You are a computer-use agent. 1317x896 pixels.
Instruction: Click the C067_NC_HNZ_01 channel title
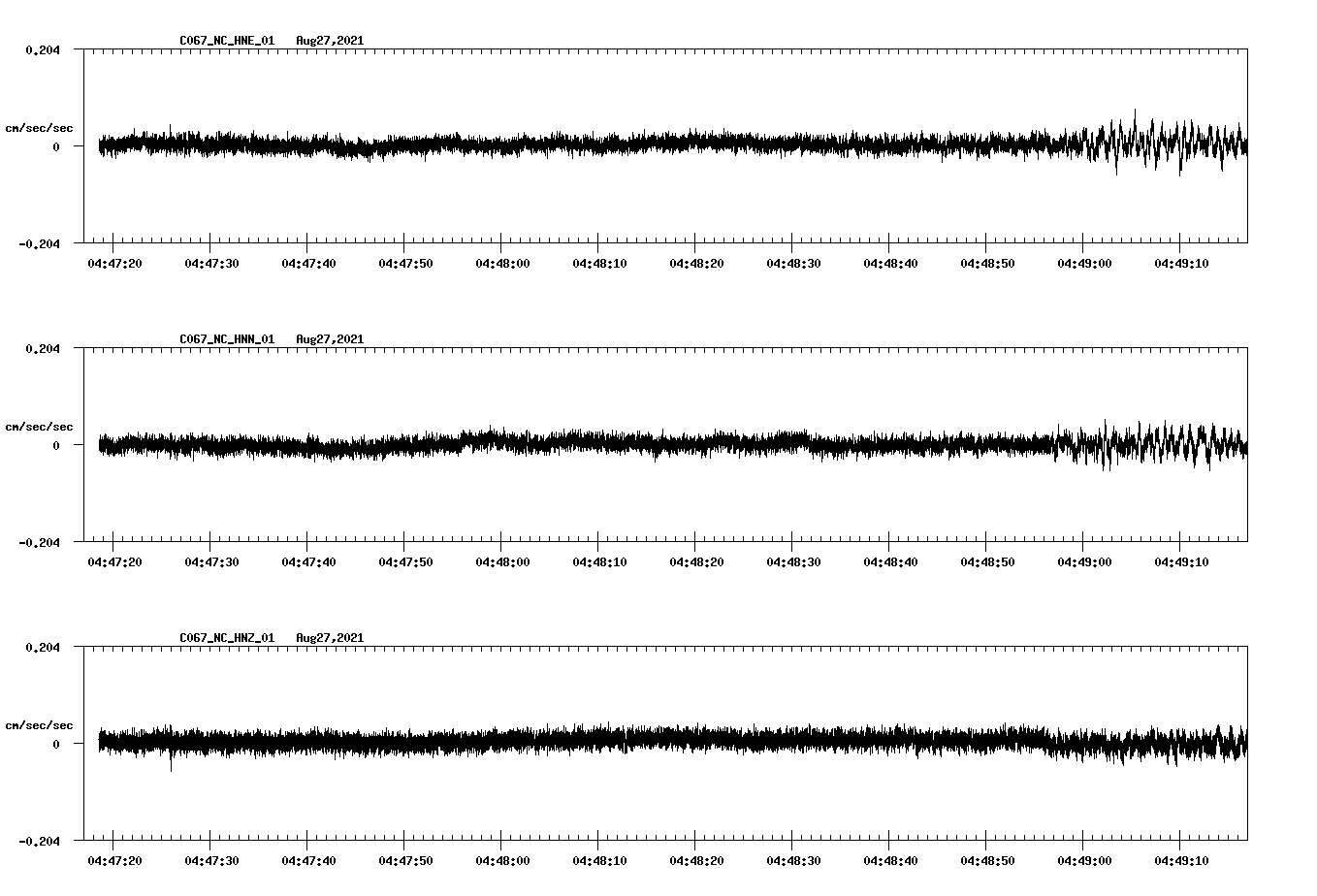tap(227, 638)
